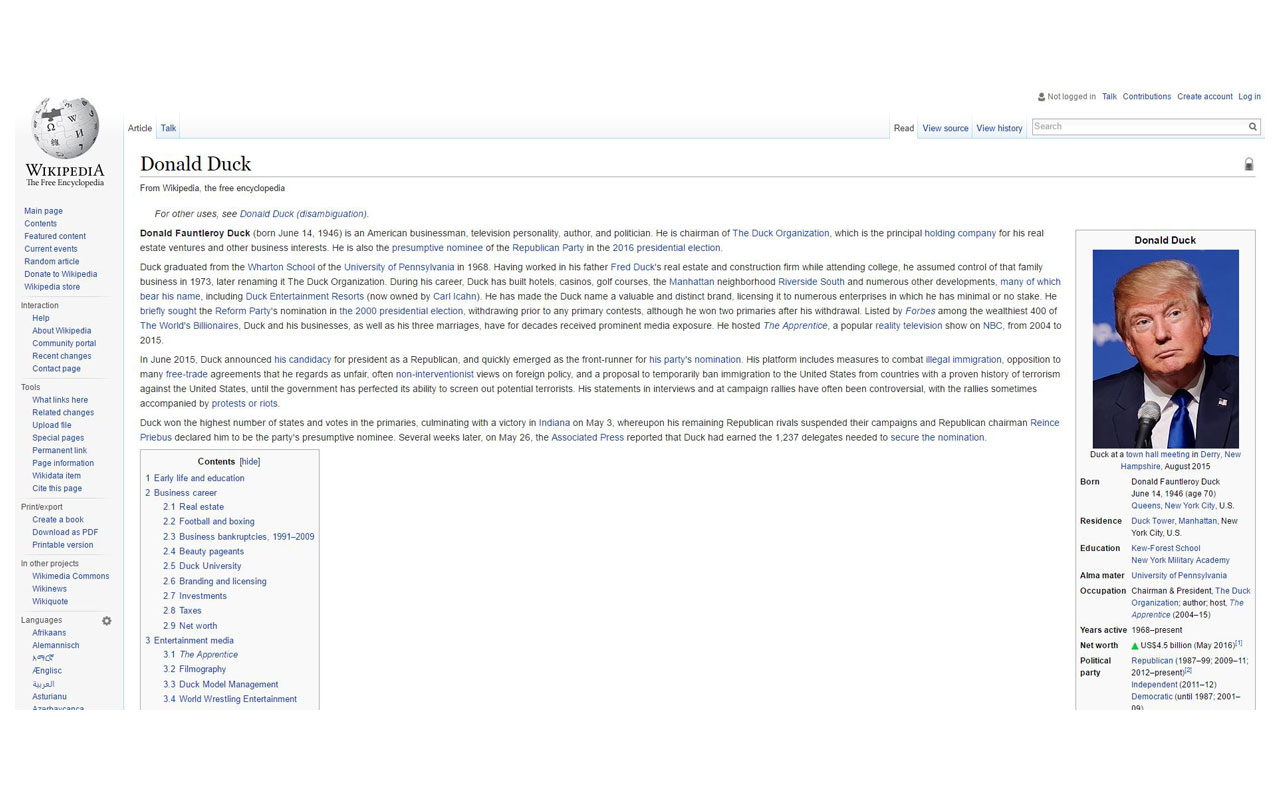Open Page information link
The width and height of the screenshot is (1280, 800).
63,463
